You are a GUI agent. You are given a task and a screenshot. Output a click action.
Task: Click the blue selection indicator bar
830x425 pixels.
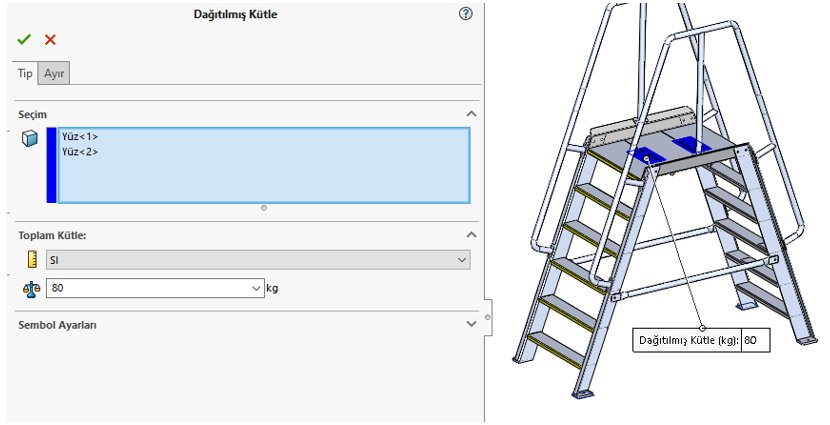click(x=51, y=165)
